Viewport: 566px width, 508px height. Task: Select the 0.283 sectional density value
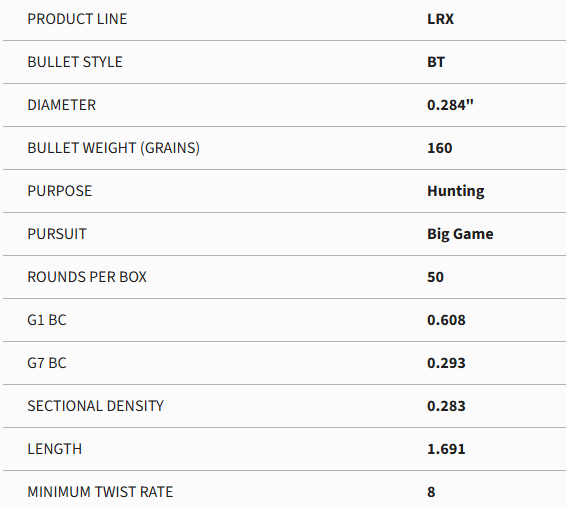(446, 405)
